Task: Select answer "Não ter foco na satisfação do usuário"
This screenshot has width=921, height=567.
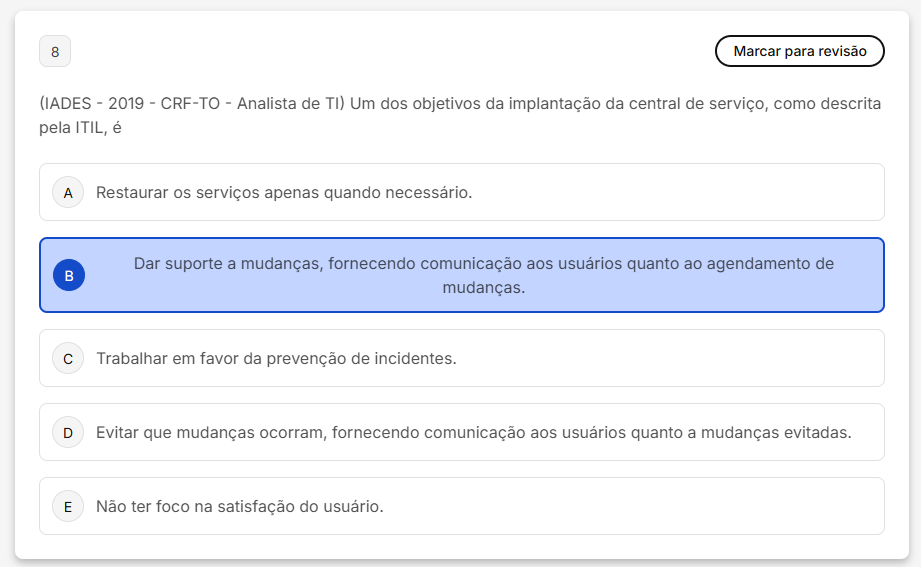Action: pos(239,506)
